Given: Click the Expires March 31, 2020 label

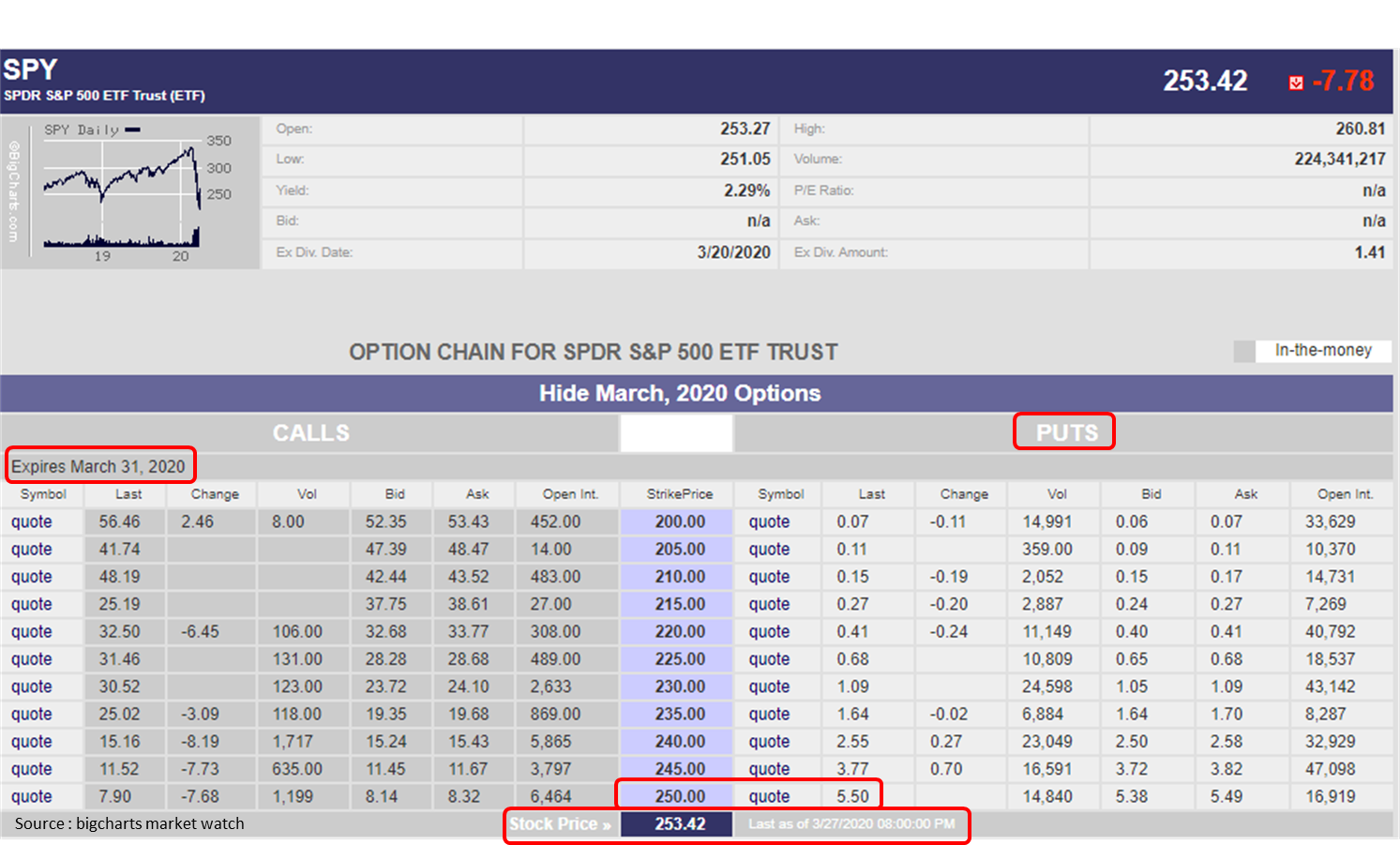Looking at the screenshot, I should [x=98, y=466].
